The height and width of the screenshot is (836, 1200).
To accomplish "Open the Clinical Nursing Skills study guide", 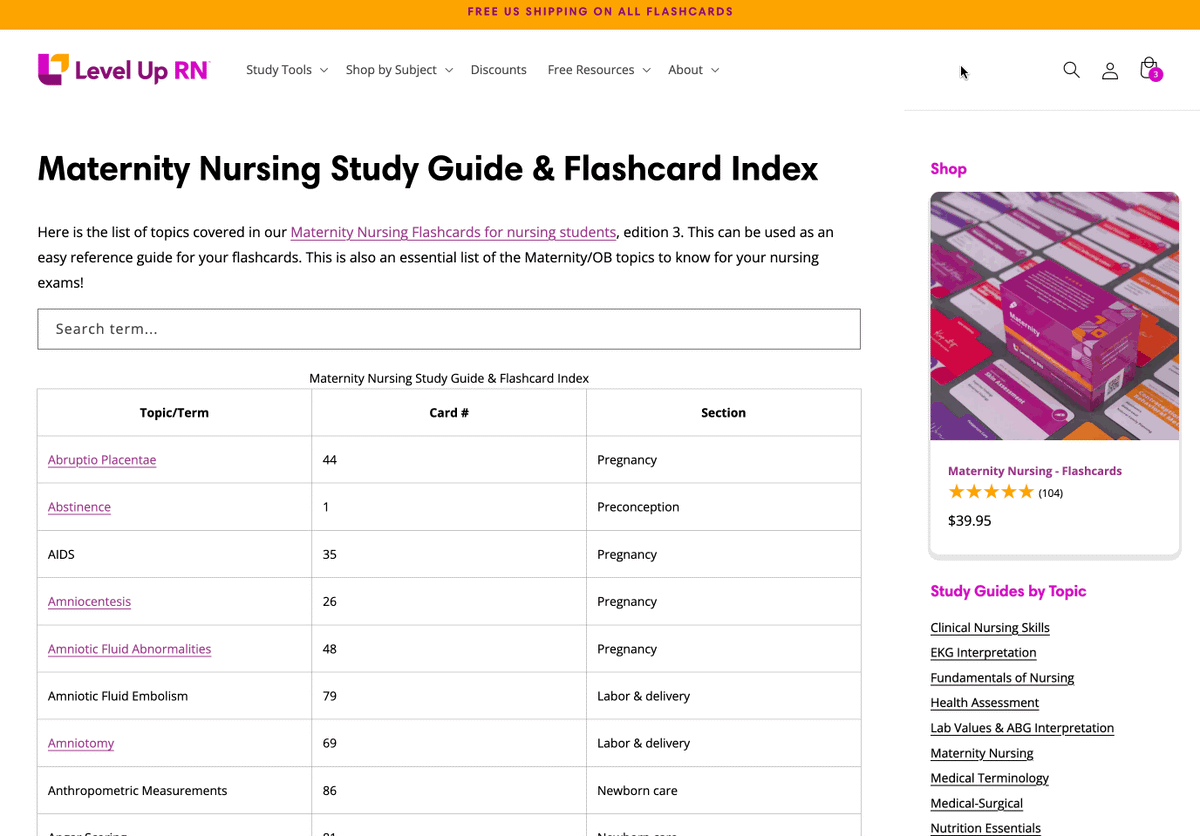I will click(x=989, y=627).
